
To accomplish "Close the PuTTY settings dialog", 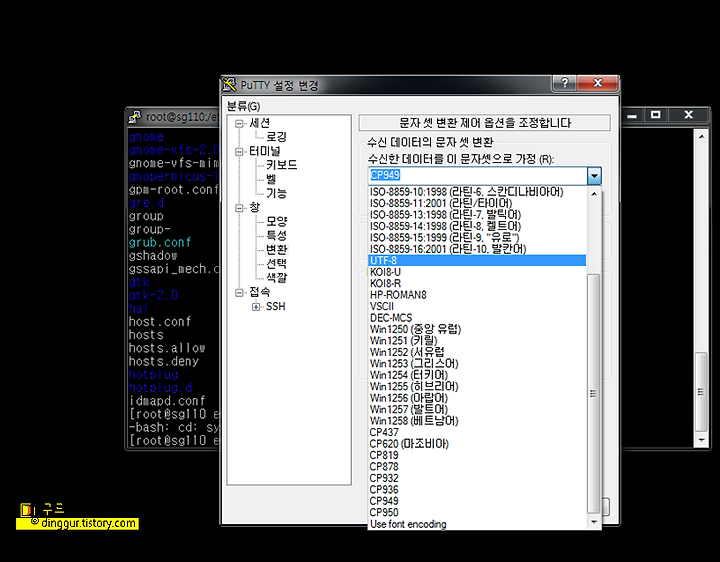I will tap(597, 83).
